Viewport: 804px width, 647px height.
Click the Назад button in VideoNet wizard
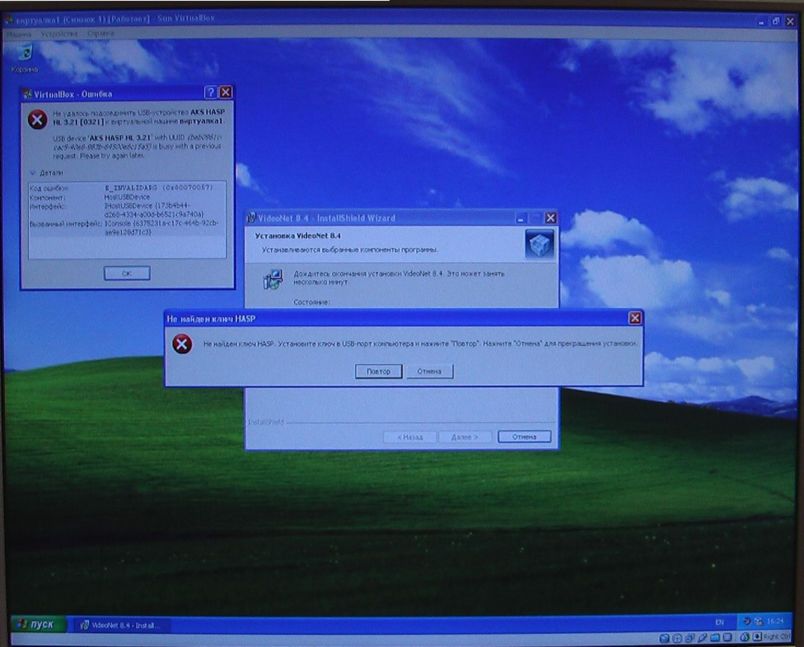(410, 437)
